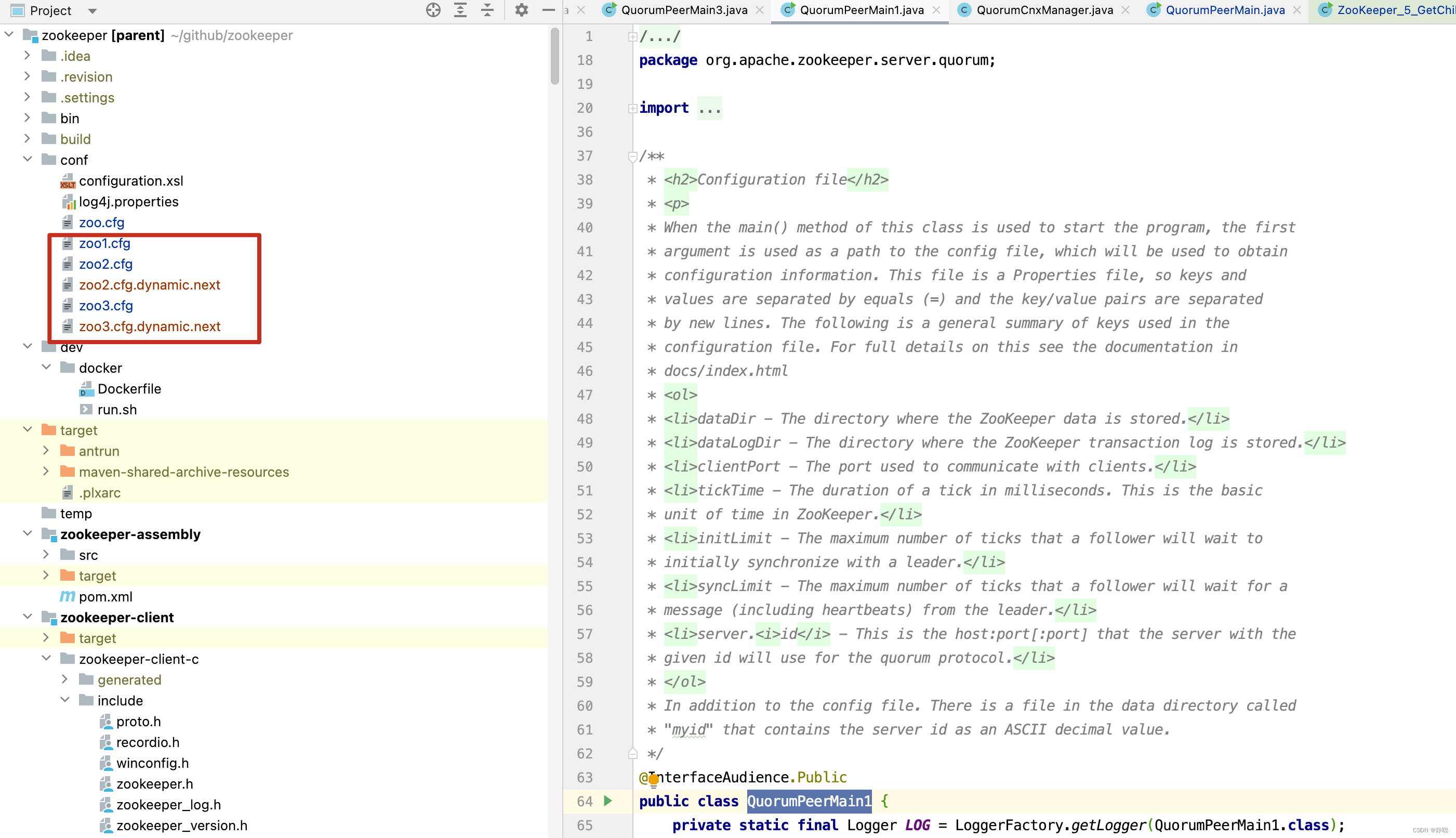Click the intention lightbulb on line 63

653,779
